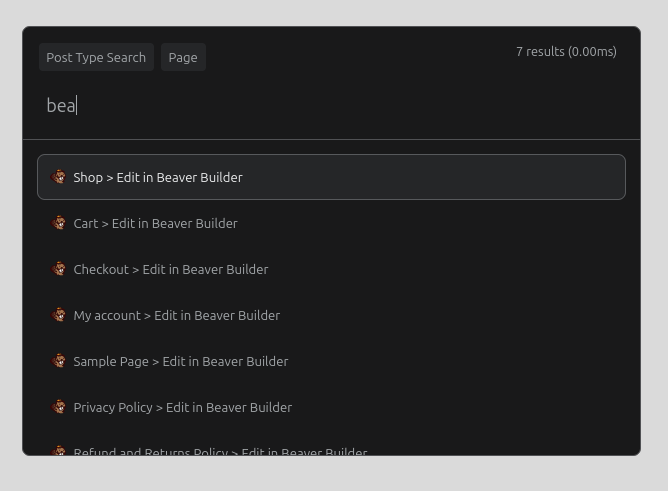Click the beaver icon beside Privacy Policy result
Screen dimensions: 668x491
point(58,407)
